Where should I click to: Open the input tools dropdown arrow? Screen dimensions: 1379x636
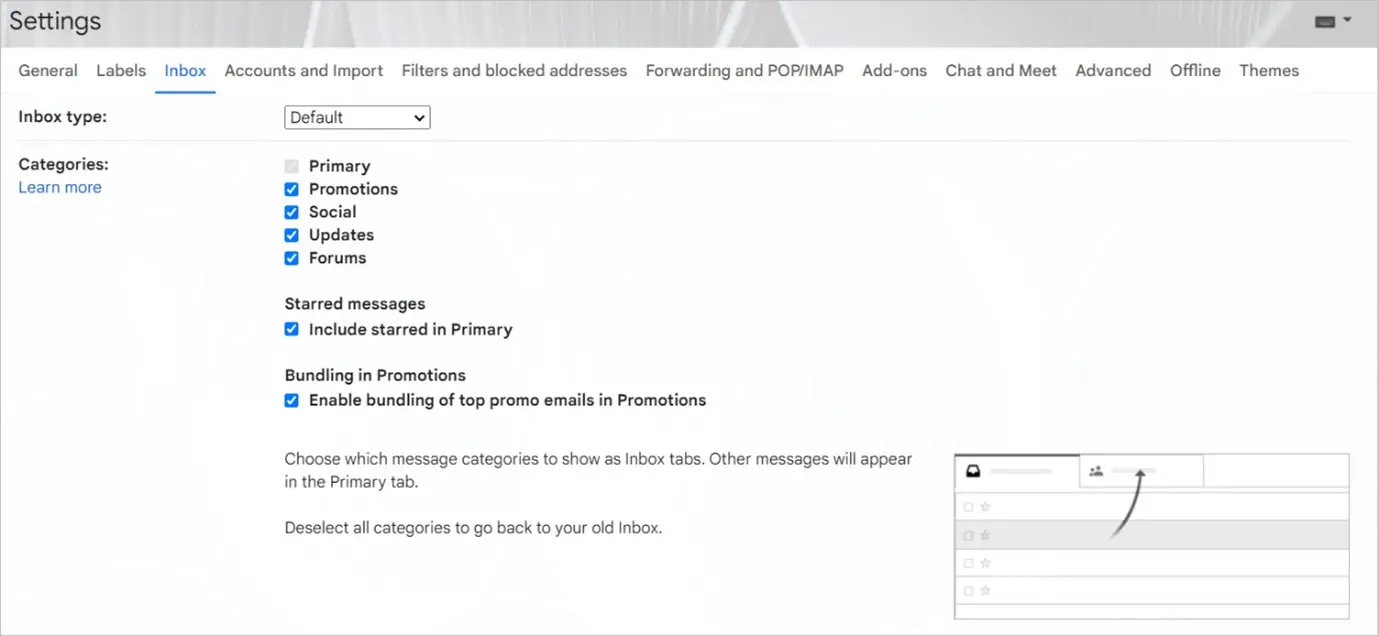1347,20
